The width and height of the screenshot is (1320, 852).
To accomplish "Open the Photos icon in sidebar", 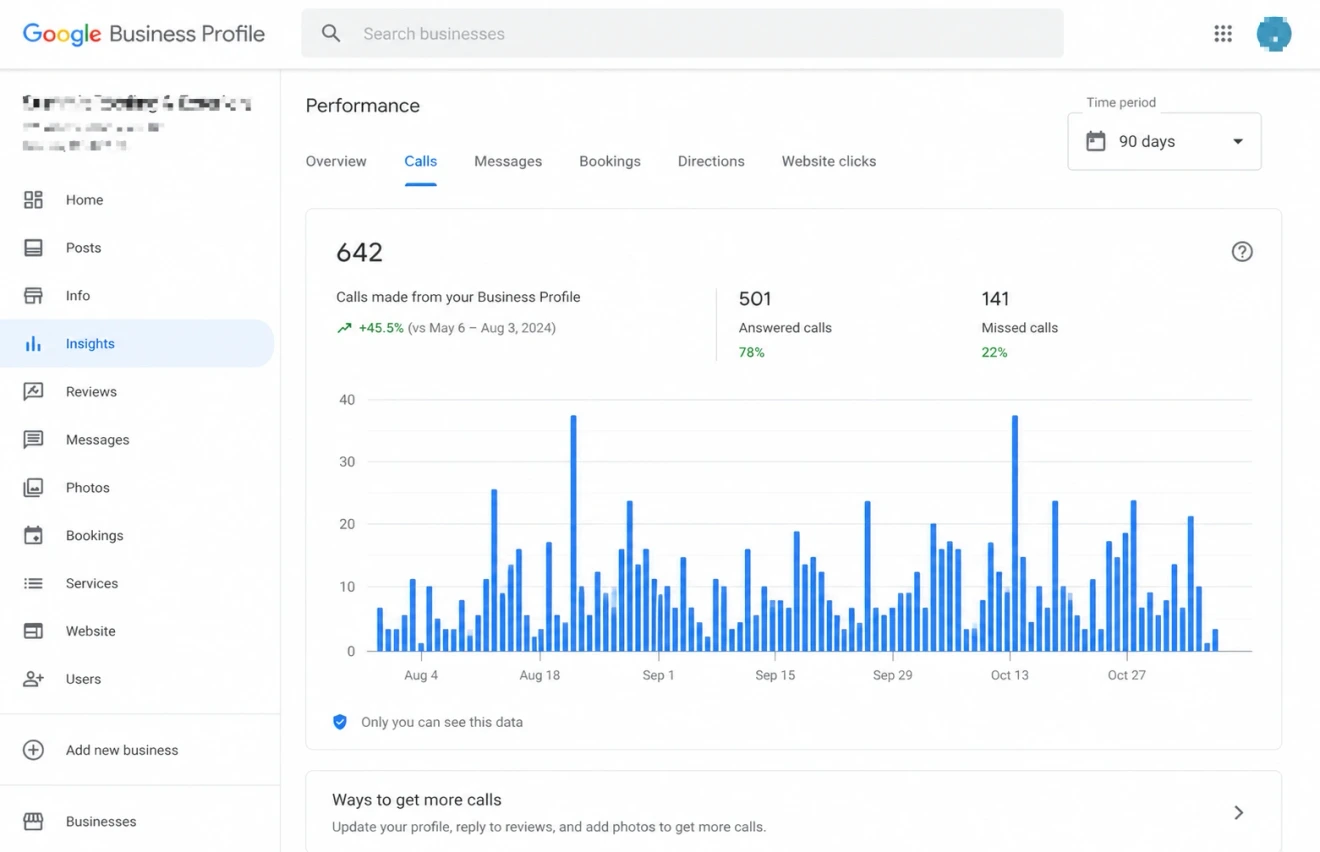I will point(33,488).
